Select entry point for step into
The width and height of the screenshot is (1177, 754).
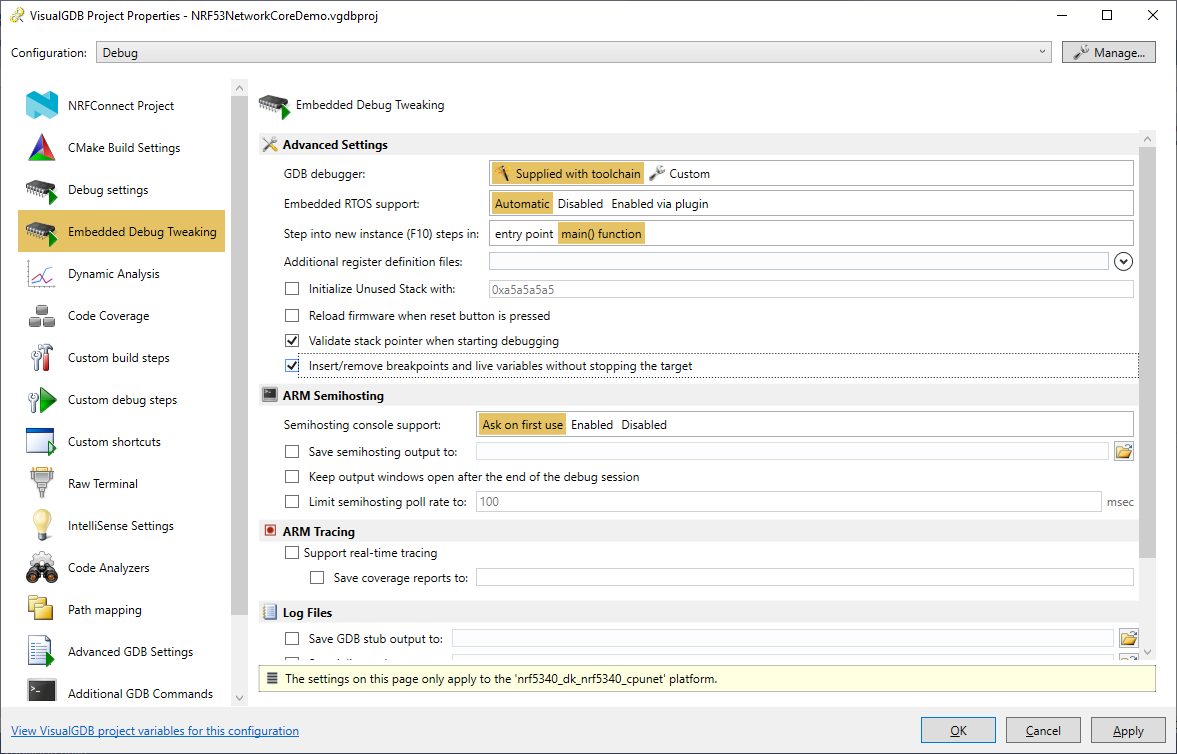tap(524, 234)
